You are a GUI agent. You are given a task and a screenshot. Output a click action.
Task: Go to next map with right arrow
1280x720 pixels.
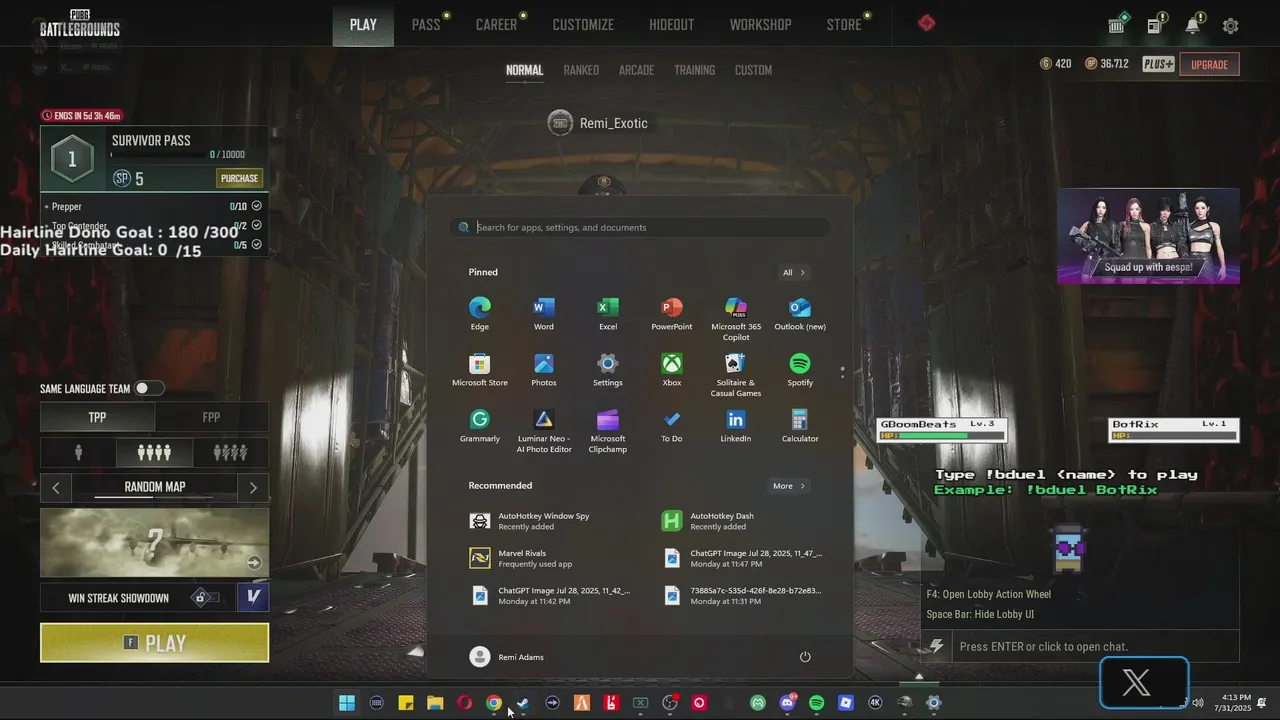pos(253,487)
